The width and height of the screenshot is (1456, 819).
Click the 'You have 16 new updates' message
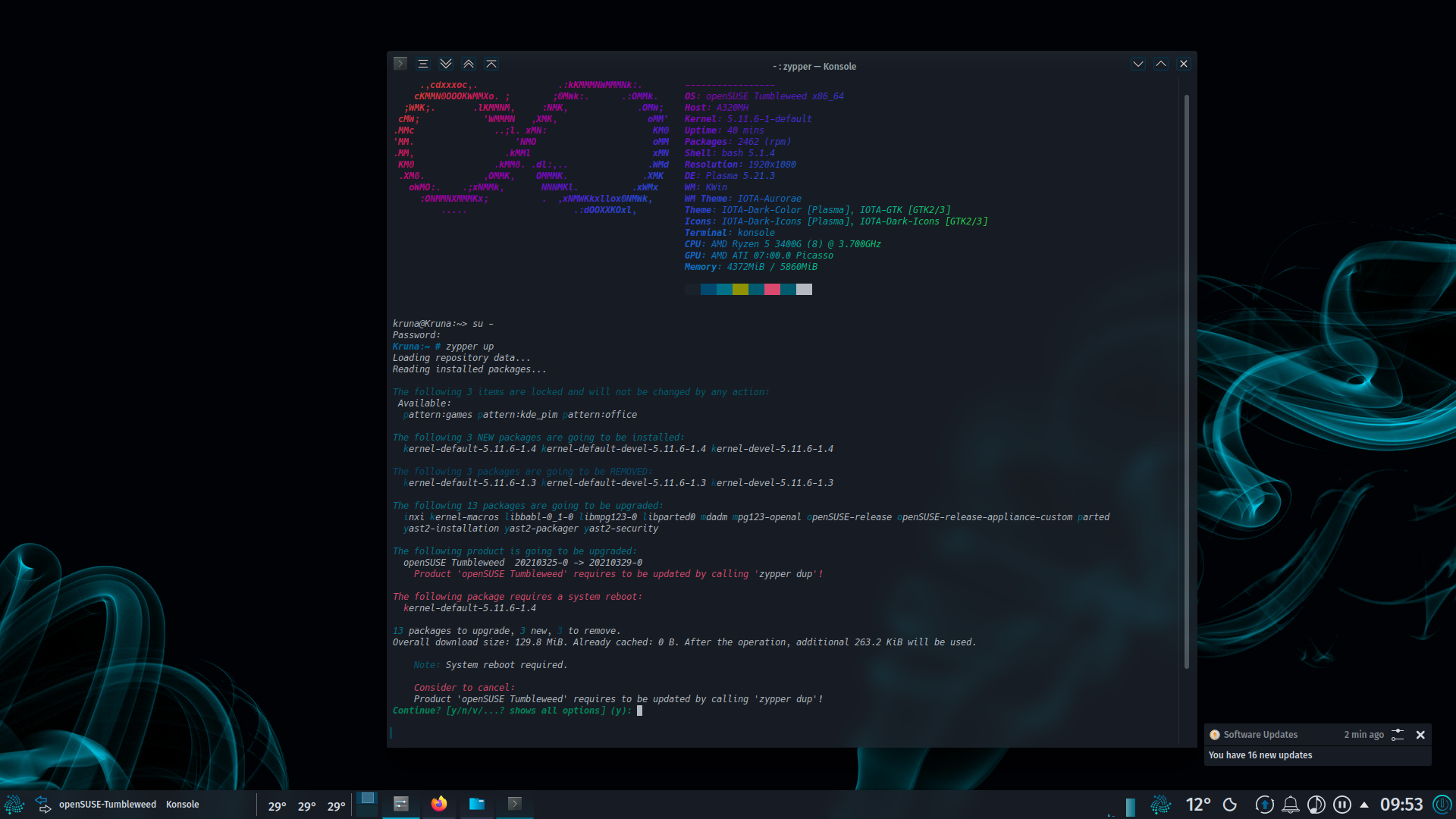click(x=1260, y=755)
